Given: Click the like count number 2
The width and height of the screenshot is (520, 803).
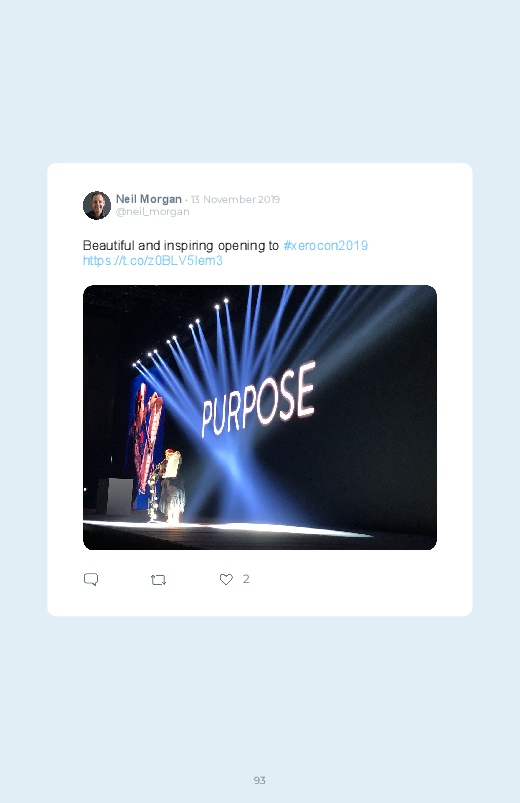Looking at the screenshot, I should tap(246, 579).
